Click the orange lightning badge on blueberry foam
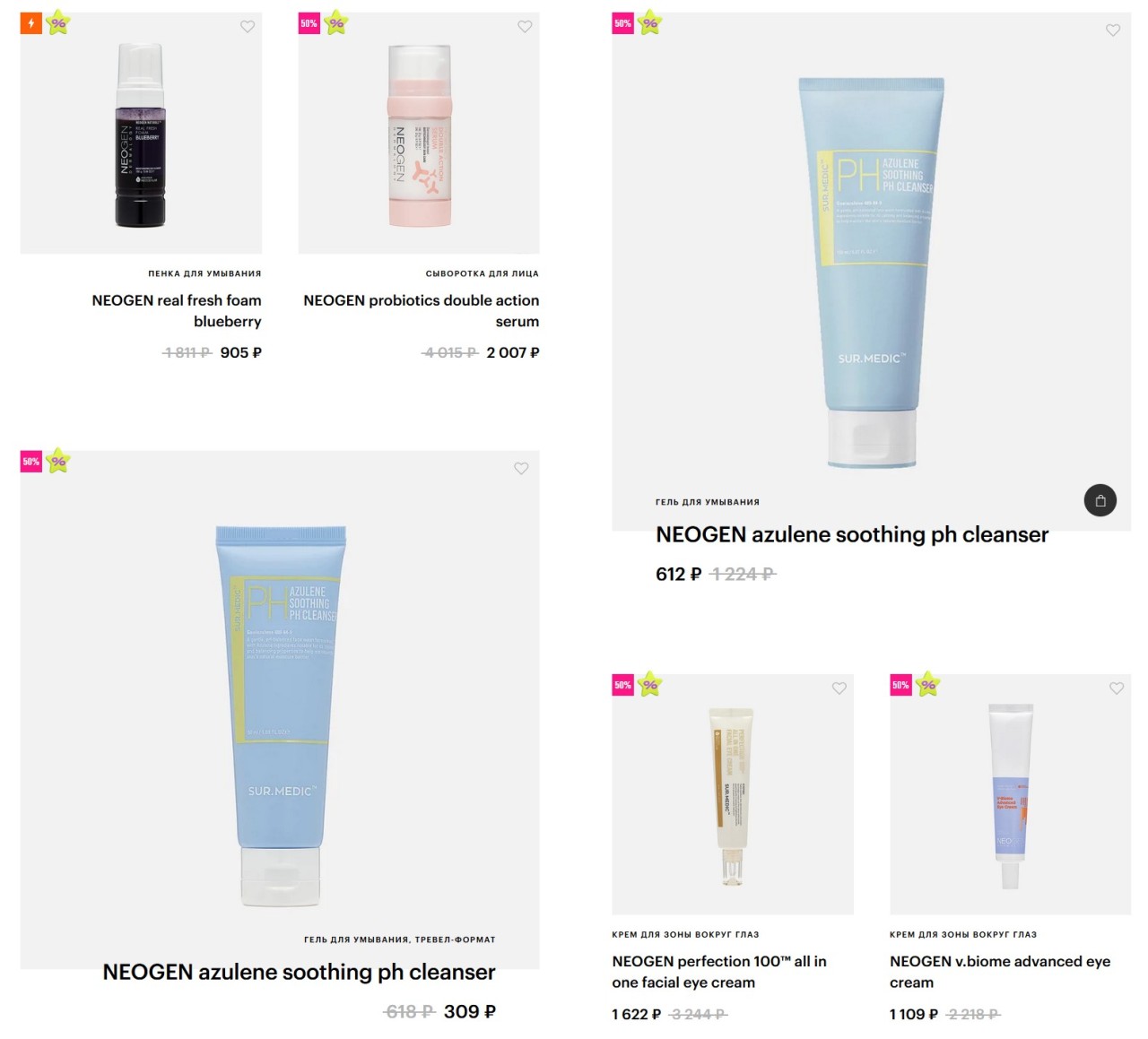1148x1039 pixels. coord(31,23)
